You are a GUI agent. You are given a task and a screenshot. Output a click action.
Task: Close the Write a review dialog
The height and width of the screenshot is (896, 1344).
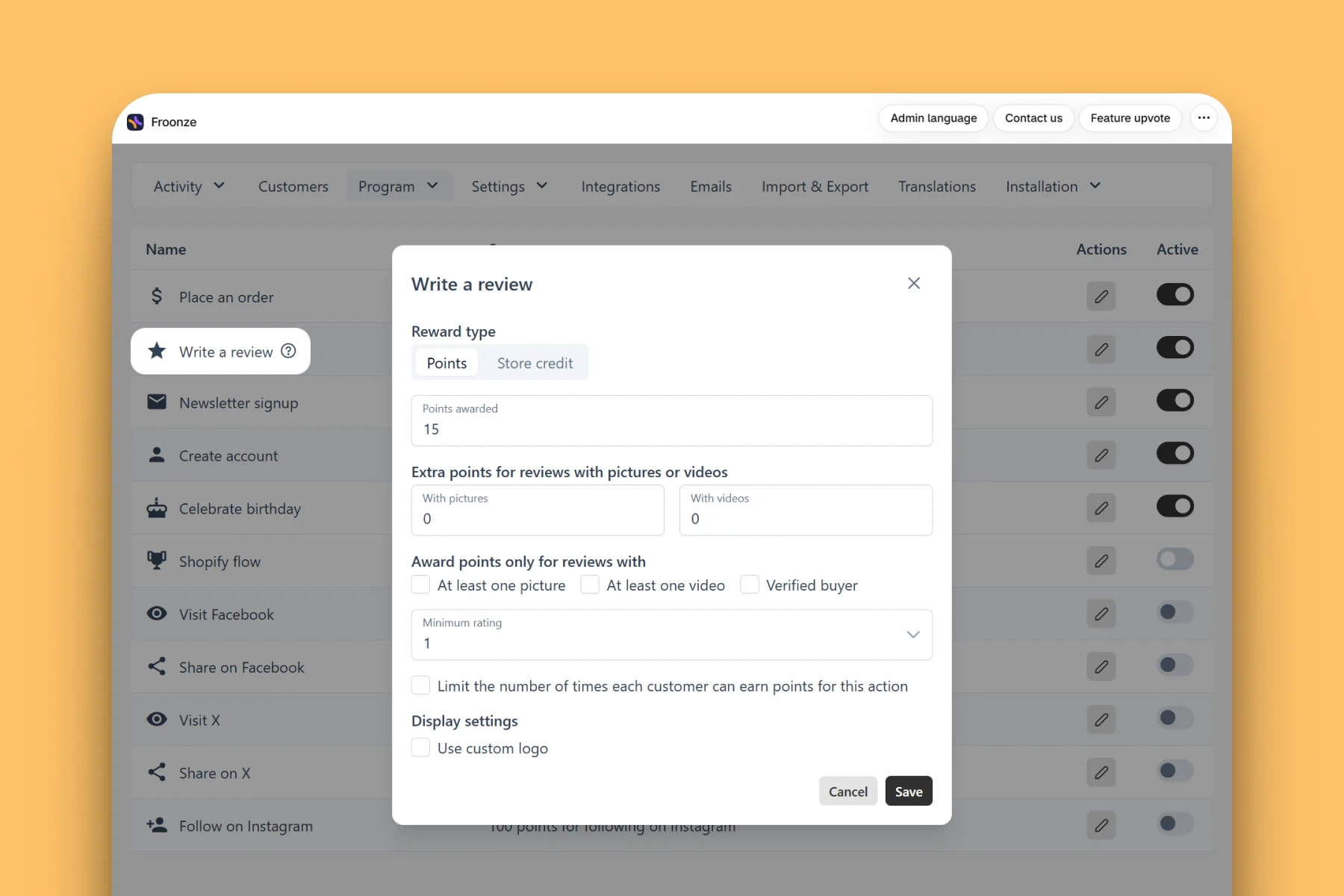914,284
